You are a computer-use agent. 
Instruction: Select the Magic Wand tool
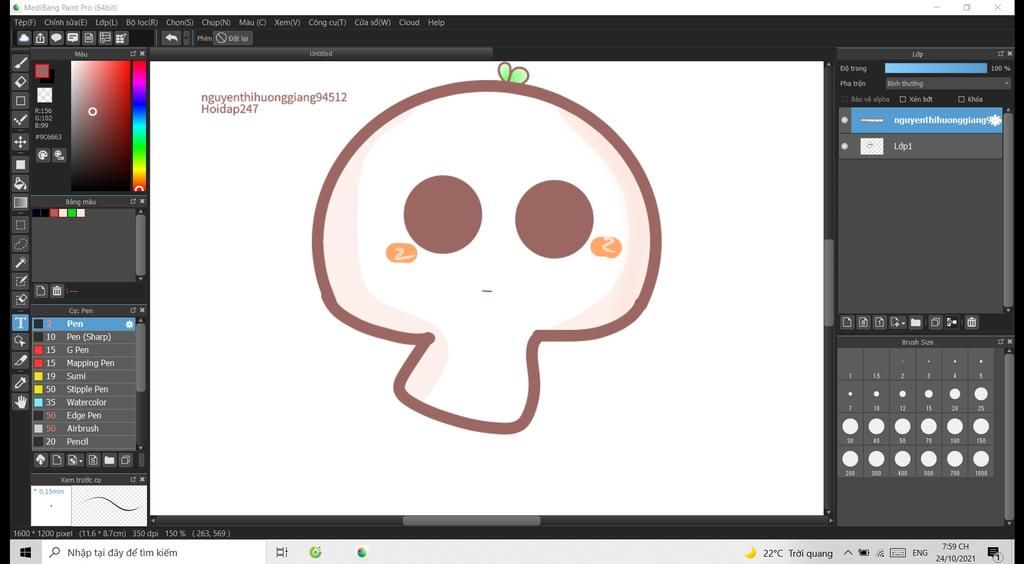coord(20,262)
